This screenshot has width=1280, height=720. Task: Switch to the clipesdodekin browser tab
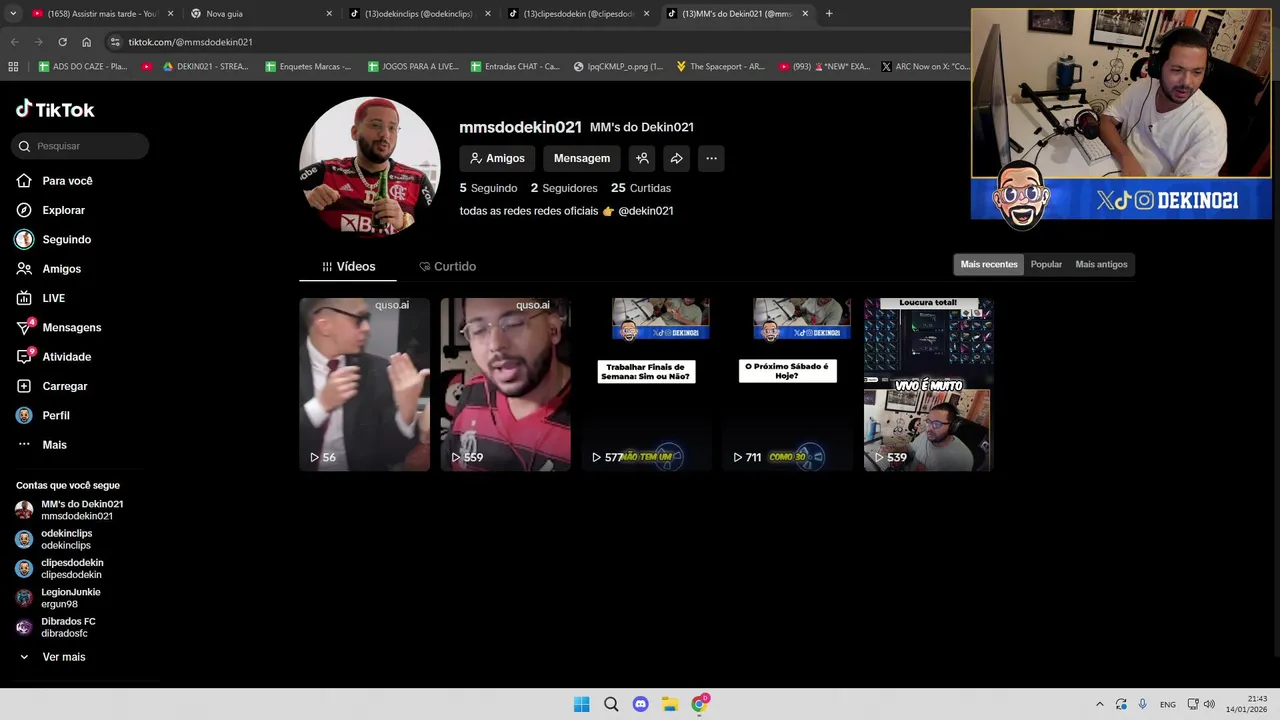click(x=575, y=14)
